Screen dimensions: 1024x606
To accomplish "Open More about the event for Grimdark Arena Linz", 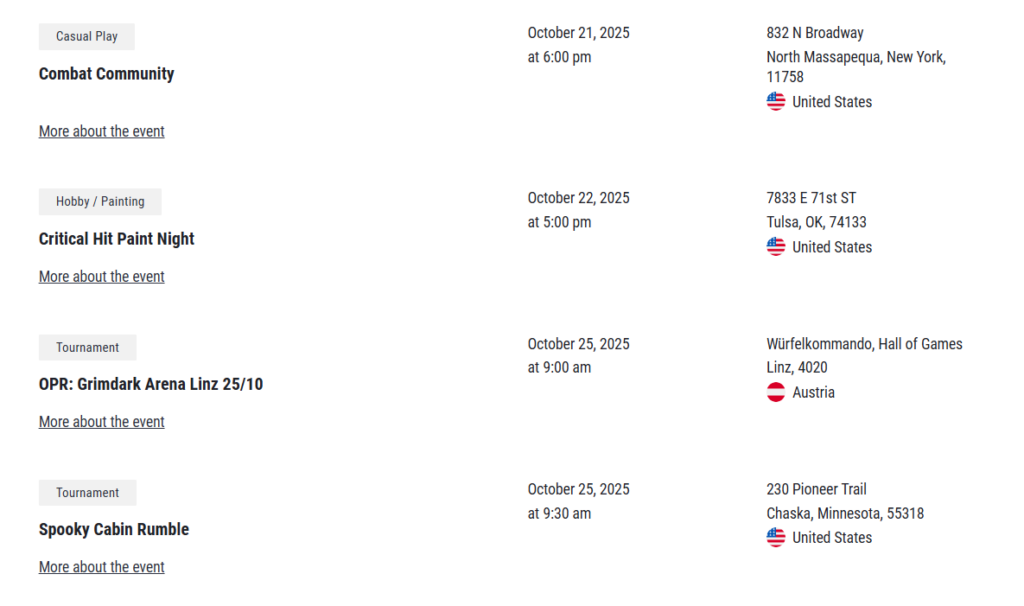I will coord(102,422).
